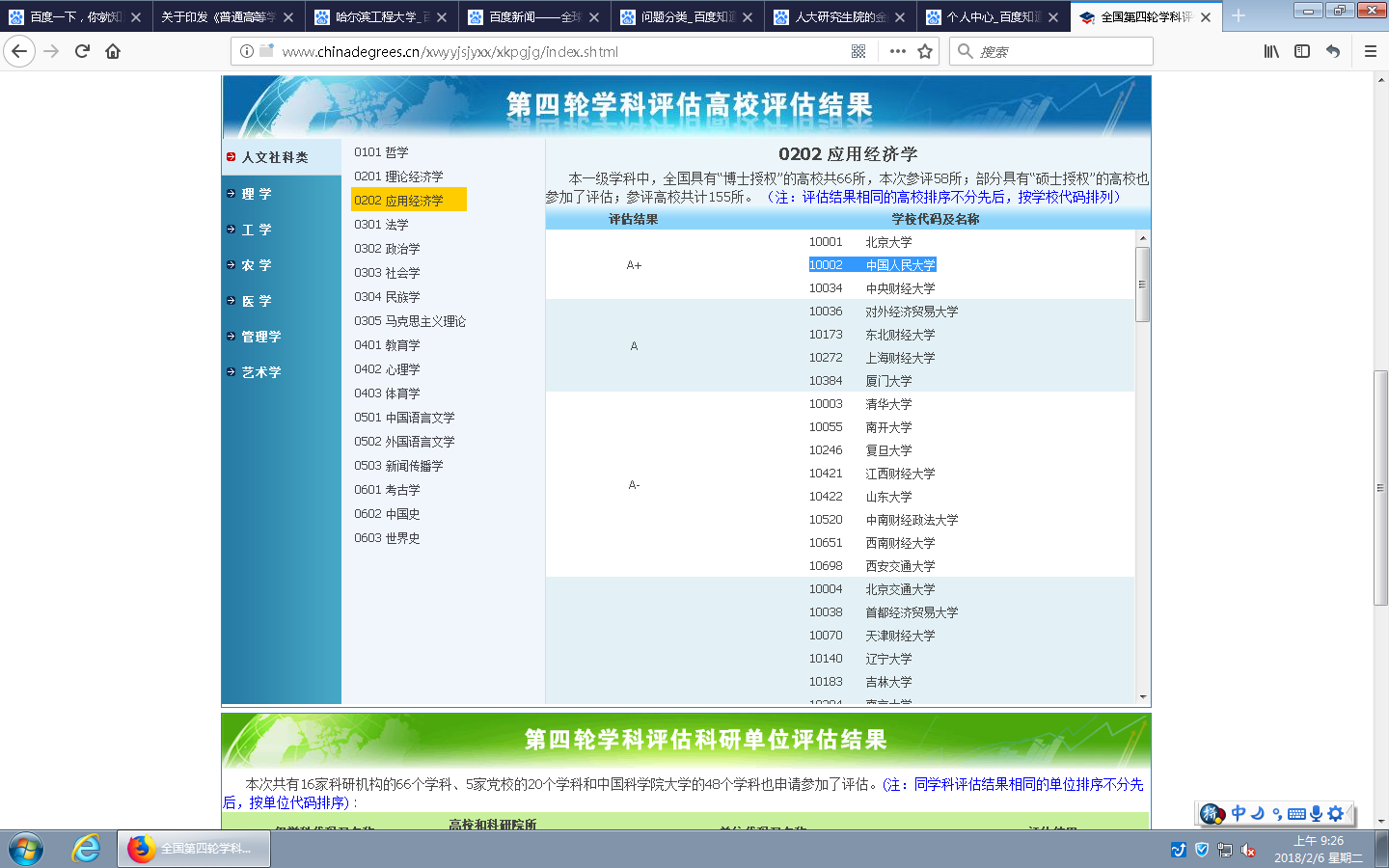The height and width of the screenshot is (868, 1389).
Task: Switch to the 百度新闻 tab
Action: pos(535,16)
